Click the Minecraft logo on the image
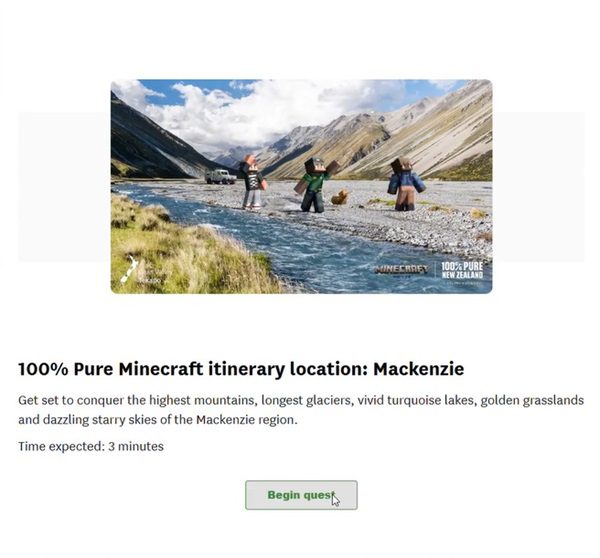The width and height of the screenshot is (600, 558). tap(401, 269)
